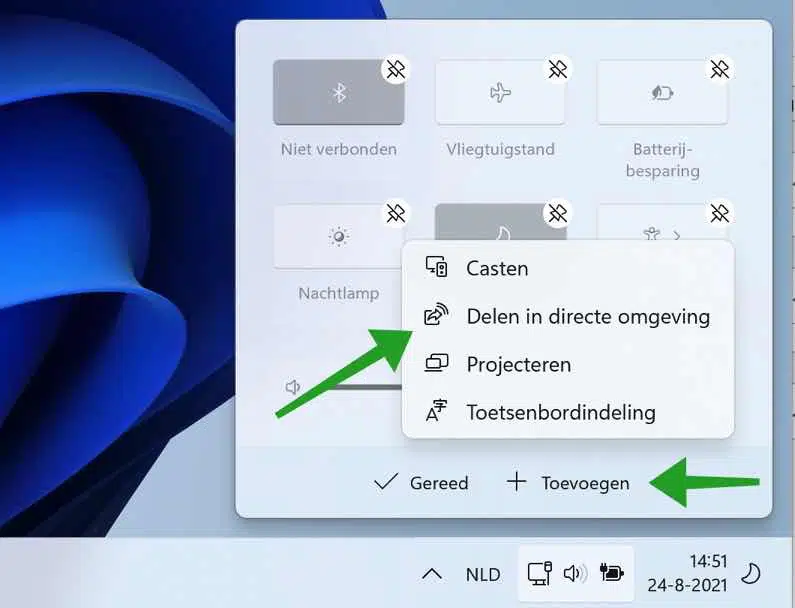795x608 pixels.
Task: Toggle the Nachtlamp tile
Action: (339, 236)
